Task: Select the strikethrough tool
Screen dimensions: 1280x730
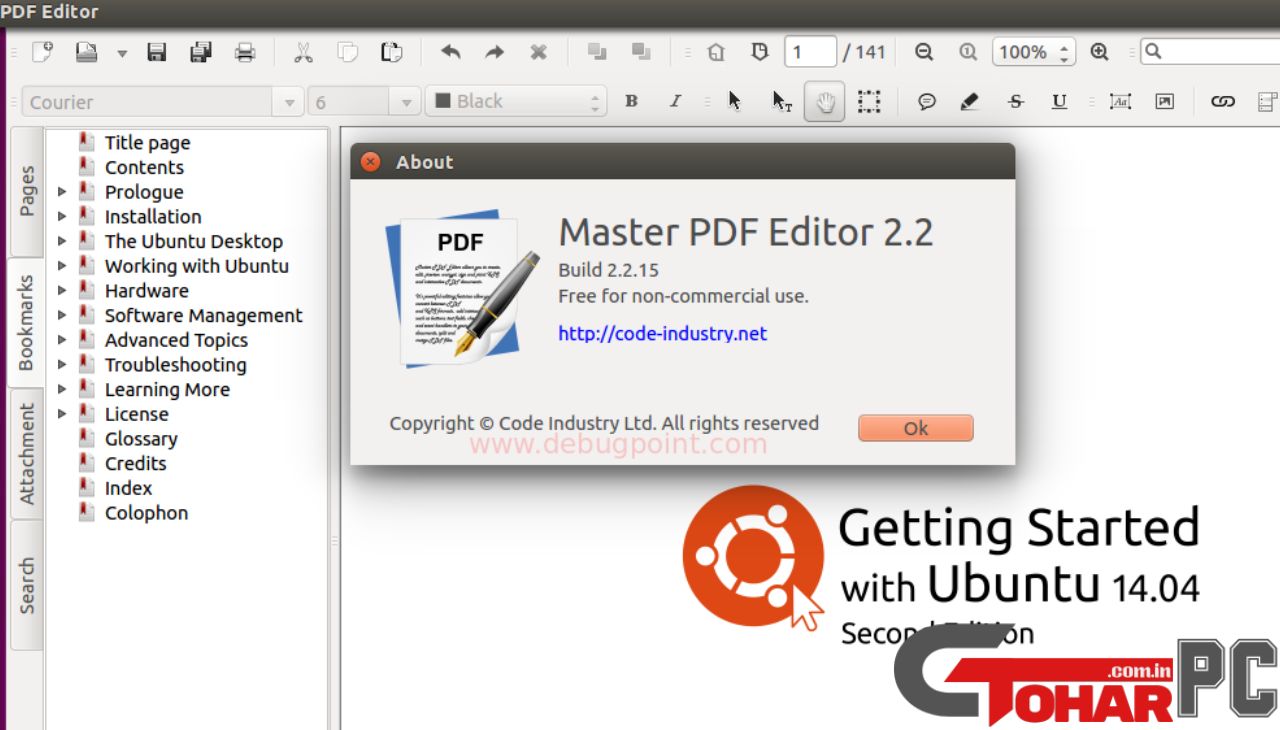Action: click(x=1016, y=101)
